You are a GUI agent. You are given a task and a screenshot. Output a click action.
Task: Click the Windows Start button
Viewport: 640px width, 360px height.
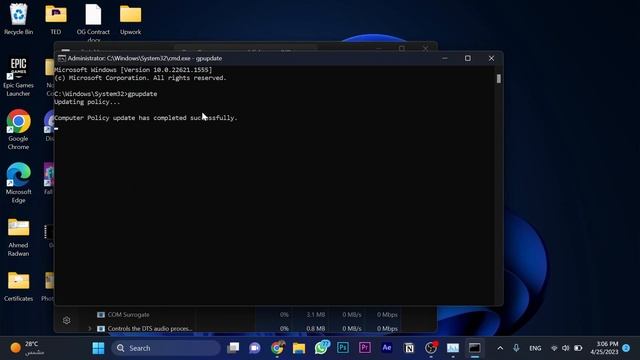[98, 348]
